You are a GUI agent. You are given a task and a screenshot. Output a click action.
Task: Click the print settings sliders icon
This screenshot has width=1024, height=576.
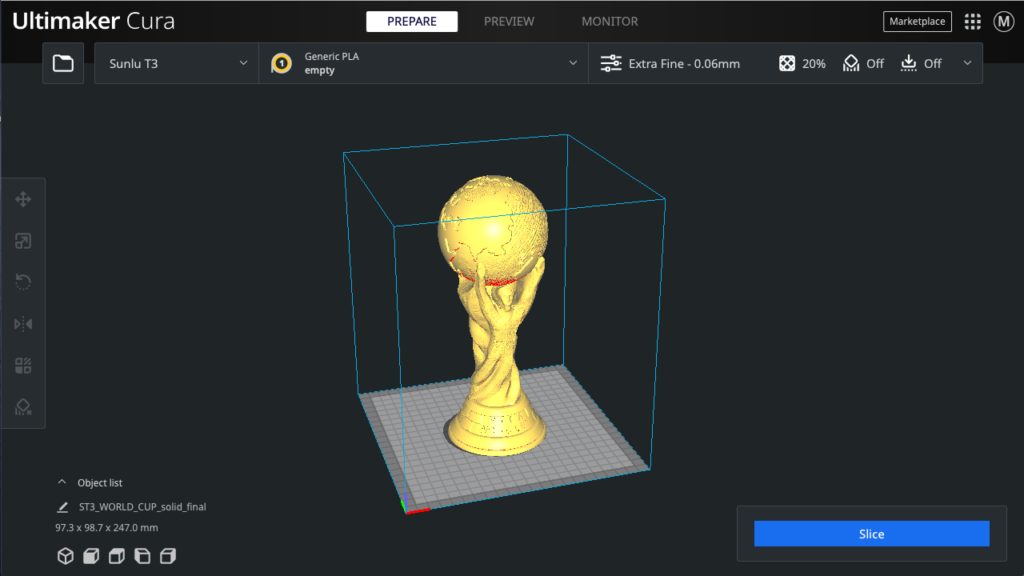[x=611, y=63]
